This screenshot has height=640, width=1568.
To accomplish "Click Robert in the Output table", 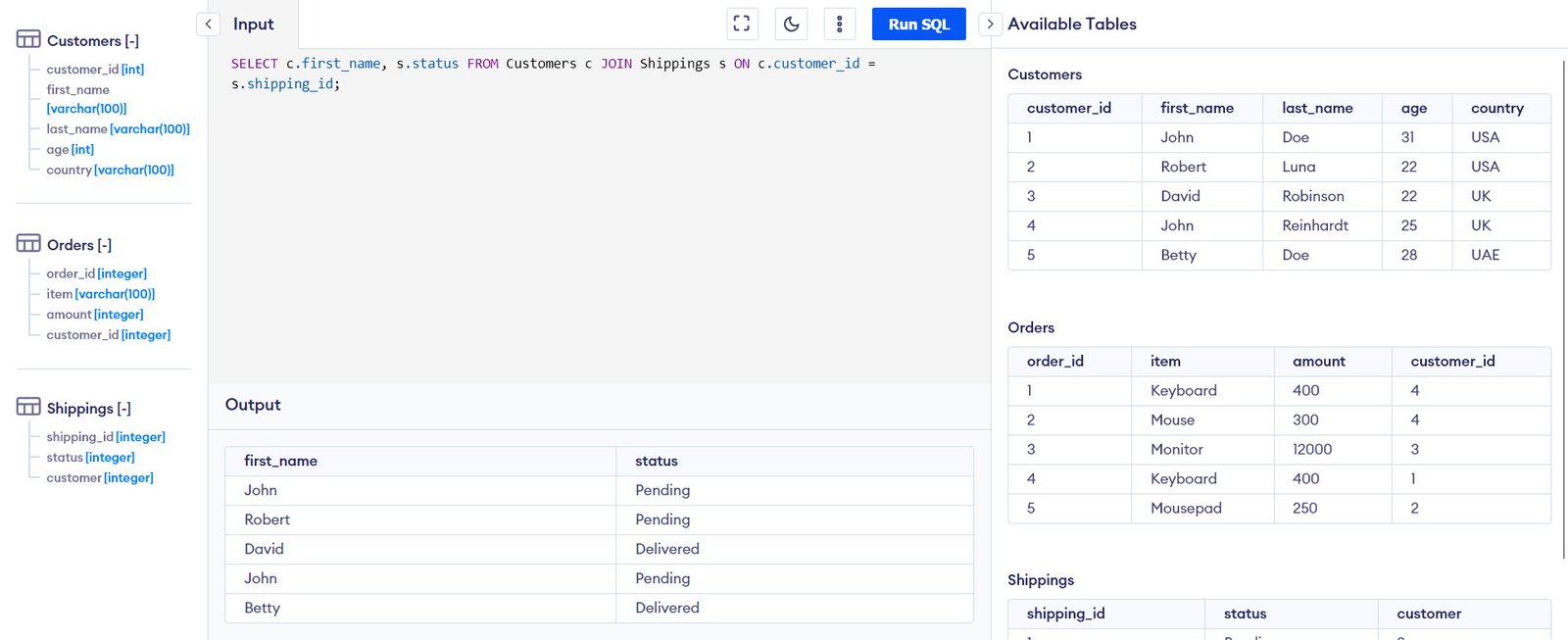I will 267,519.
